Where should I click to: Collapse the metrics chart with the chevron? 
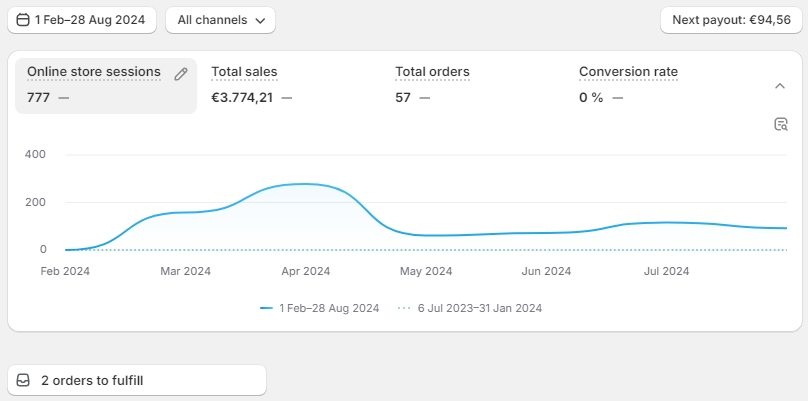[x=780, y=86]
